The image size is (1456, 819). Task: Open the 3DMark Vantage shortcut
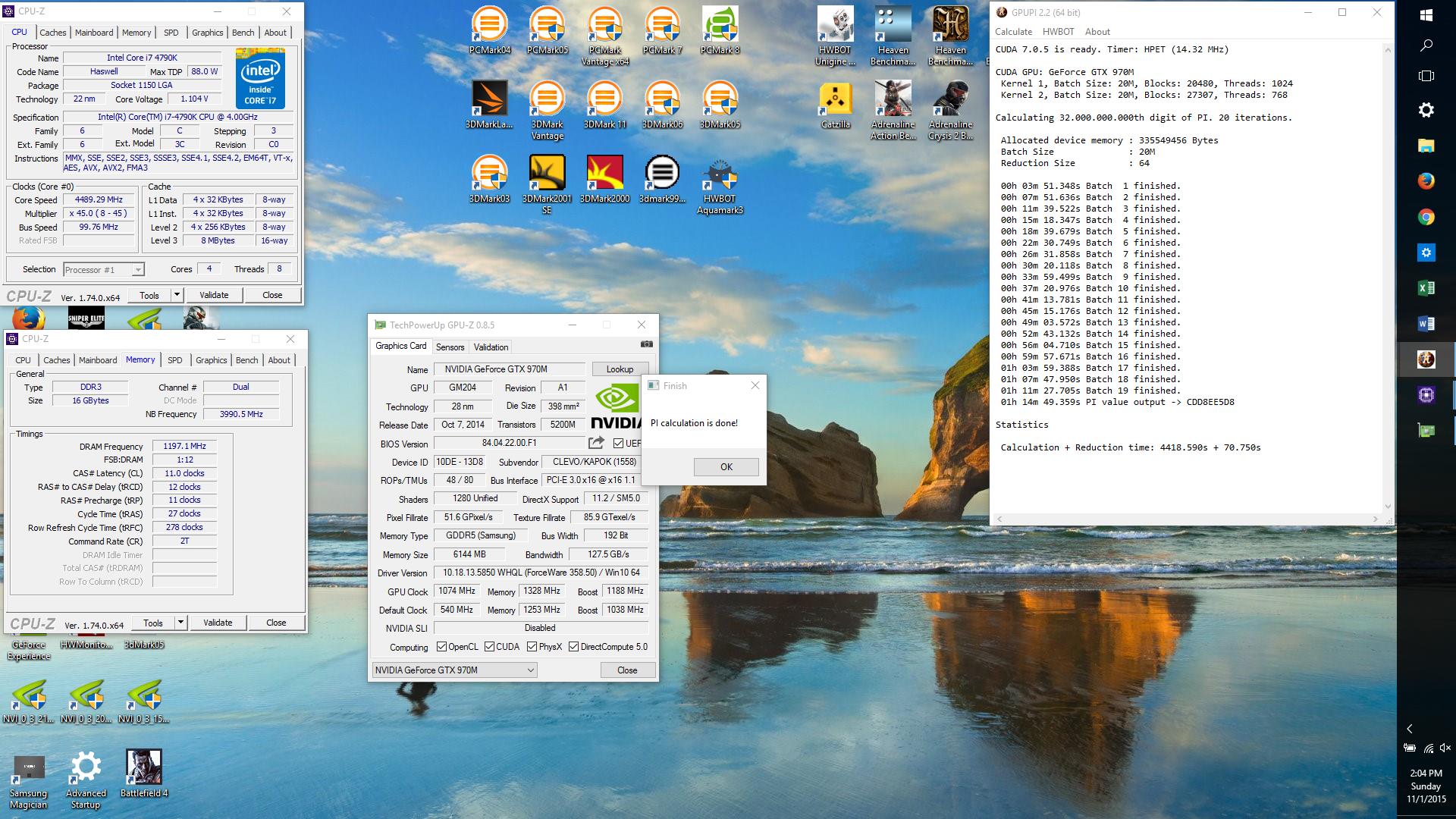click(547, 110)
